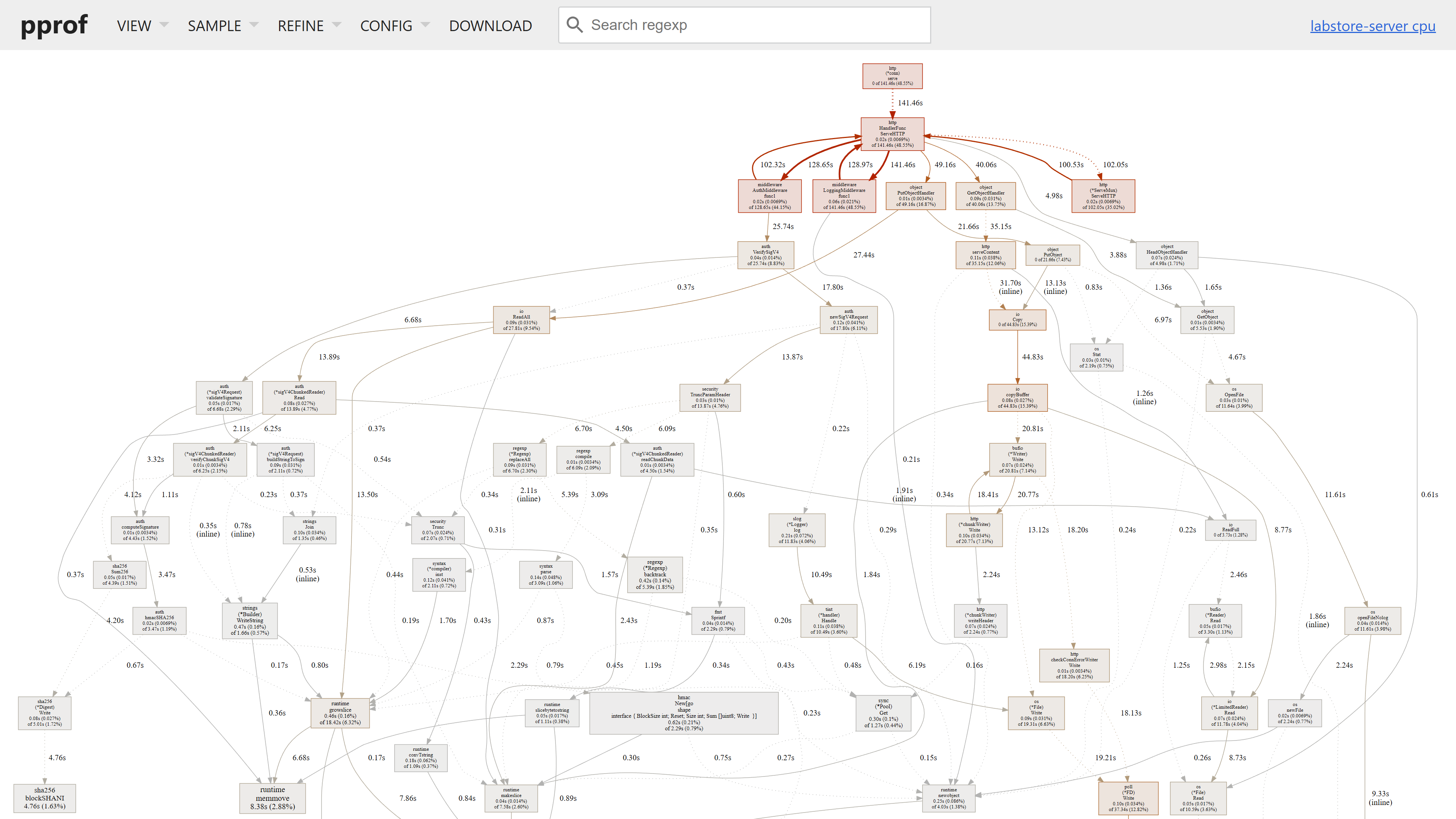This screenshot has width=1456, height=819.
Task: Click the DOWNLOAD menu item
Action: click(x=490, y=25)
